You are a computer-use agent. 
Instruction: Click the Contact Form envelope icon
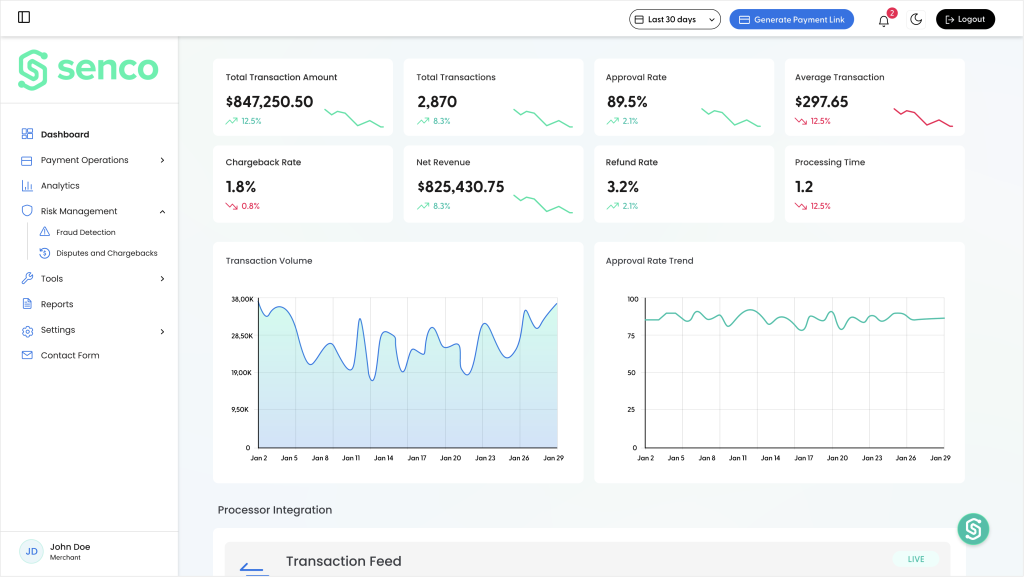click(x=28, y=356)
